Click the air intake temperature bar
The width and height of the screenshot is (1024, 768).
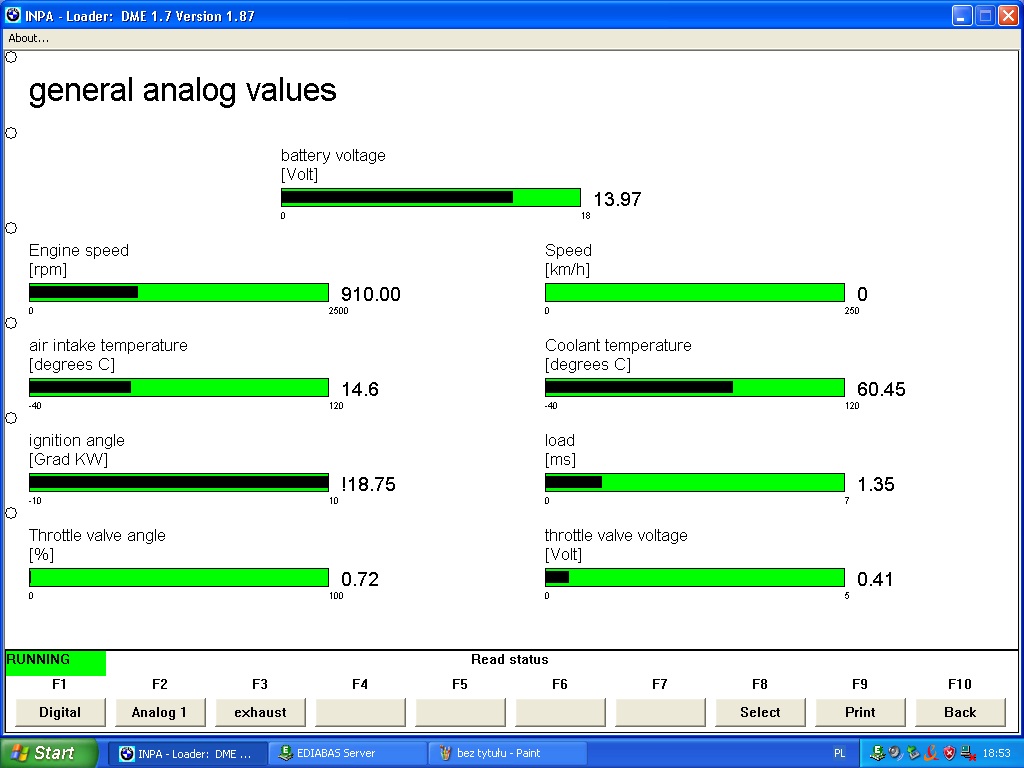click(x=179, y=387)
